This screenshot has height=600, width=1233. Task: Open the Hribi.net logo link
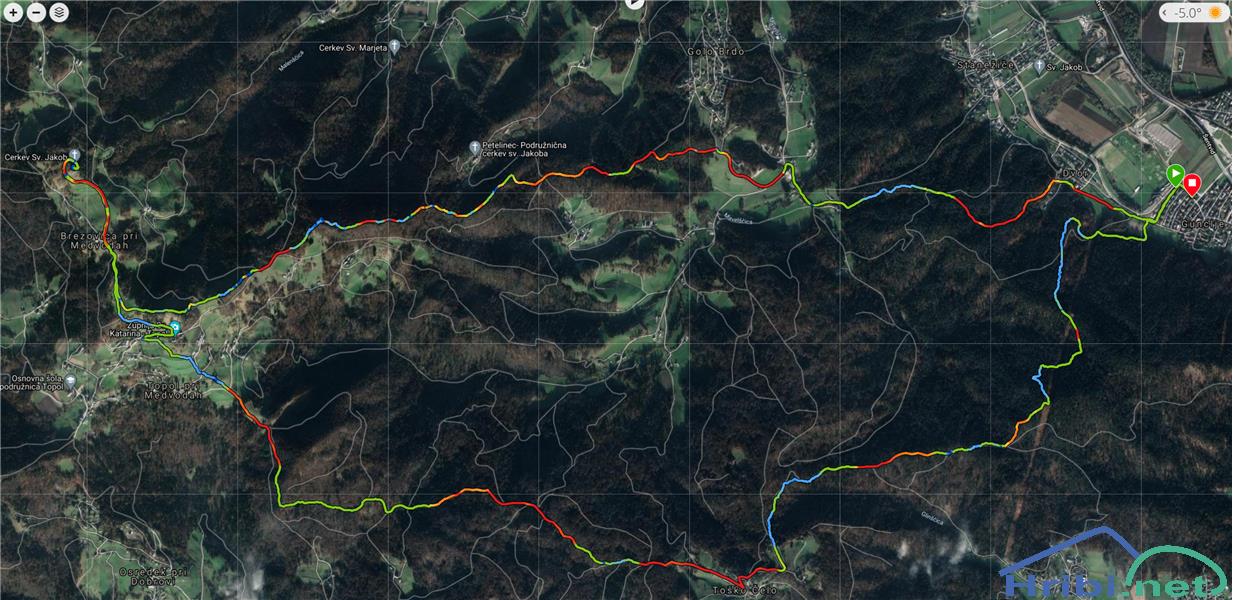pos(1114,565)
